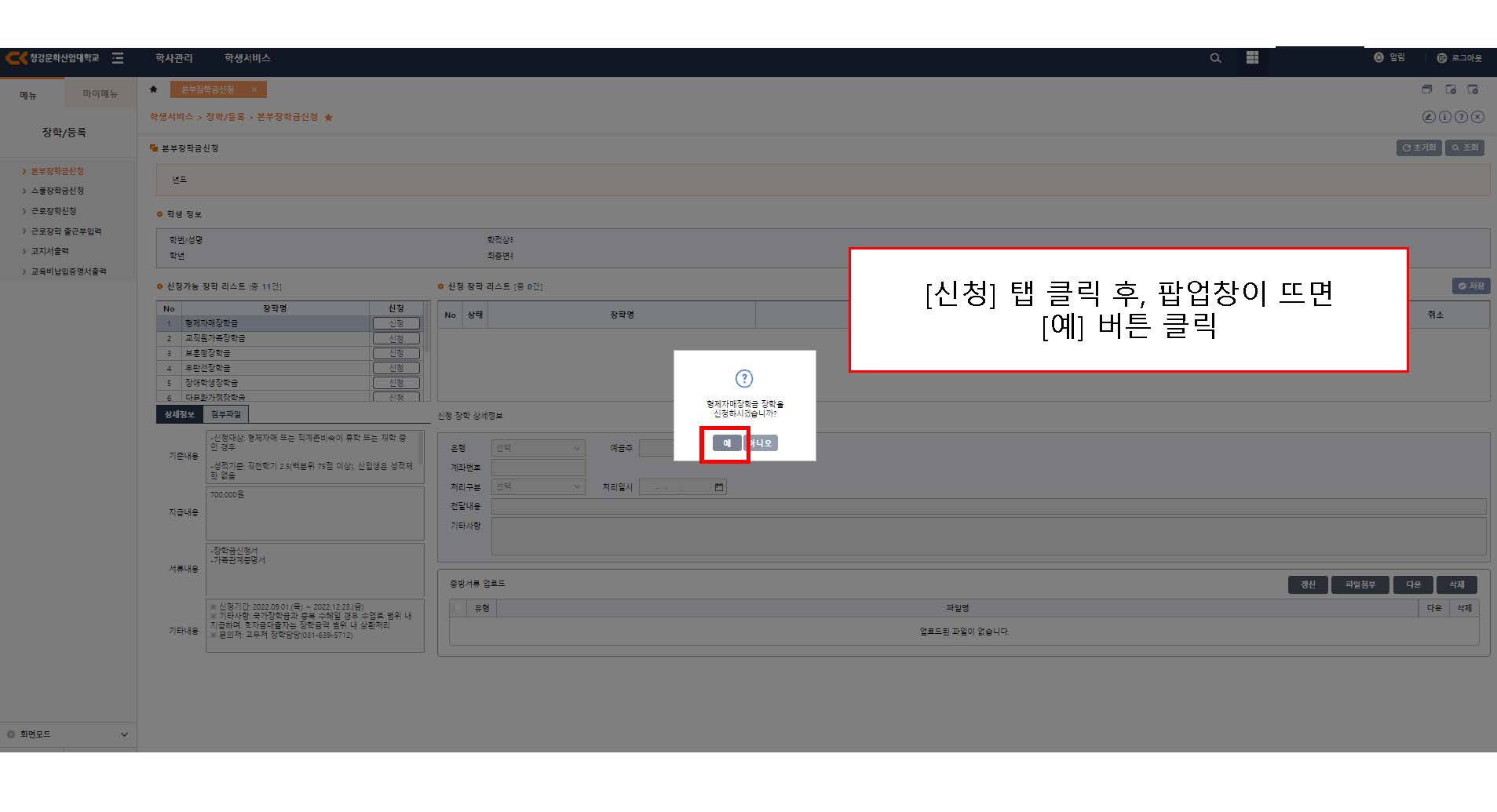
Task: Click 신청 for 교직원가족장학금
Action: click(396, 338)
